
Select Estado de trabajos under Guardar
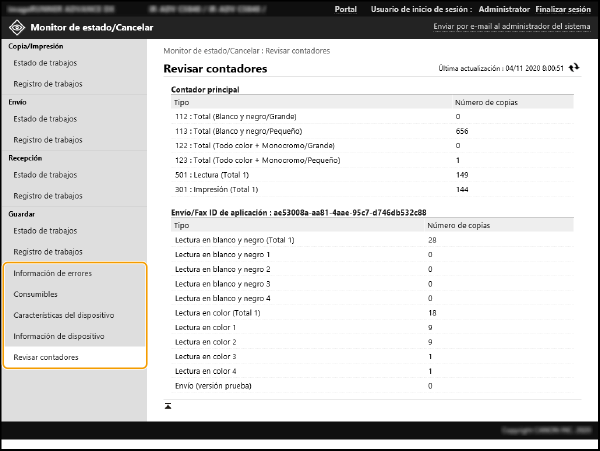pyautogui.click(x=44, y=231)
